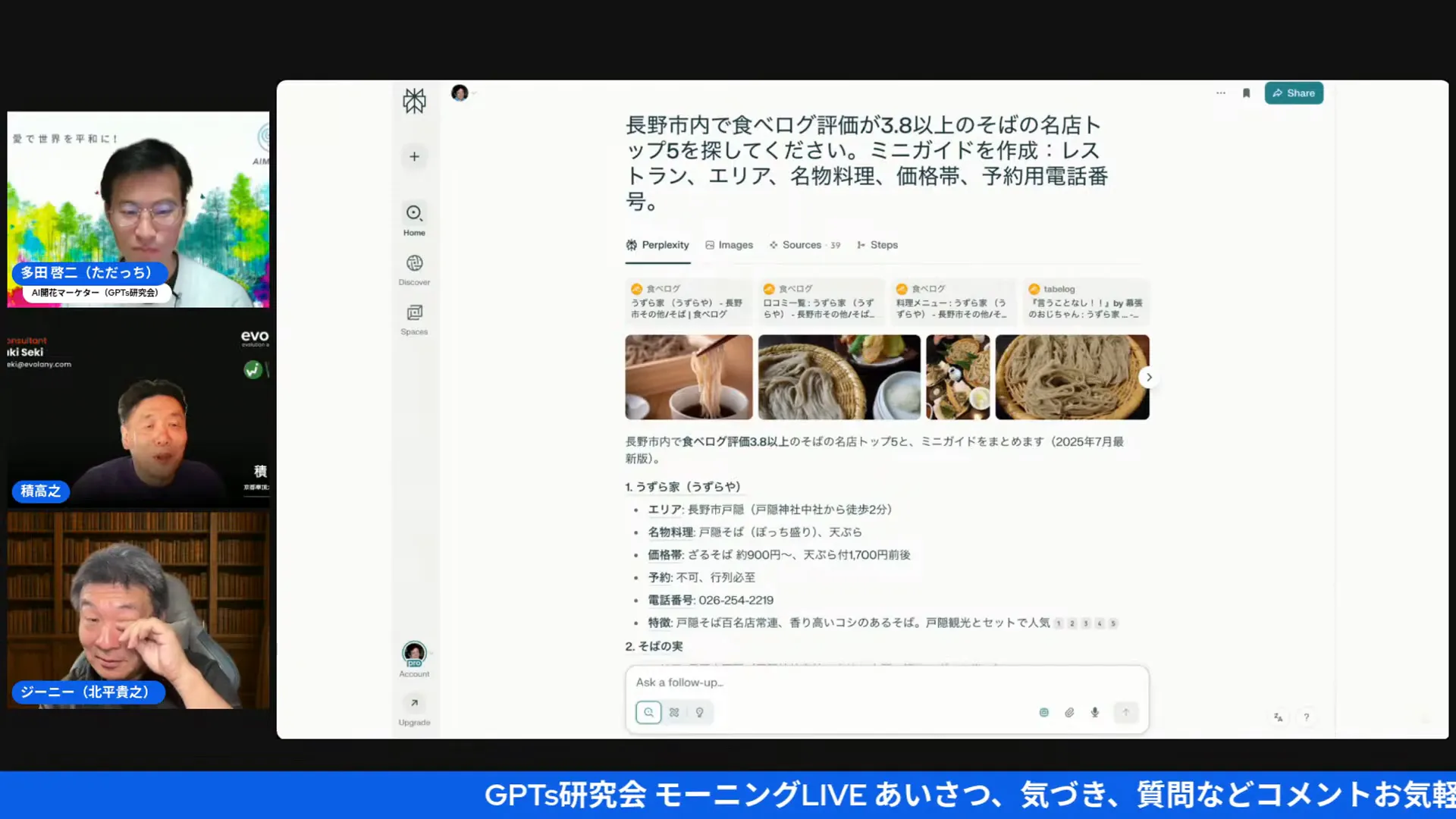Viewport: 1456px width, 819px height.
Task: Click the 多田 啓二 video tile
Action: pos(138,209)
